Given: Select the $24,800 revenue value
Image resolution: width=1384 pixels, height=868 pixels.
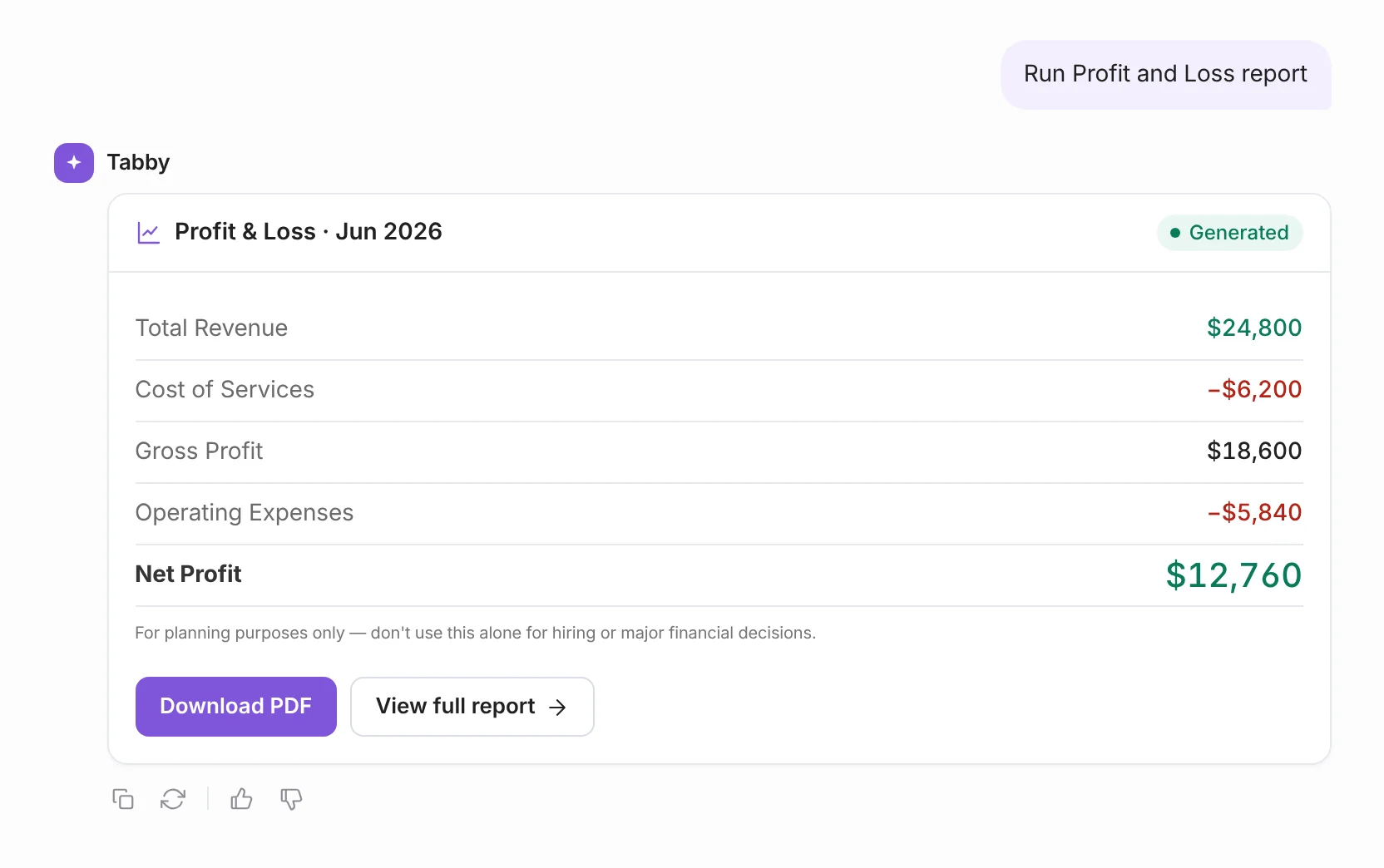Looking at the screenshot, I should pyautogui.click(x=1254, y=328).
